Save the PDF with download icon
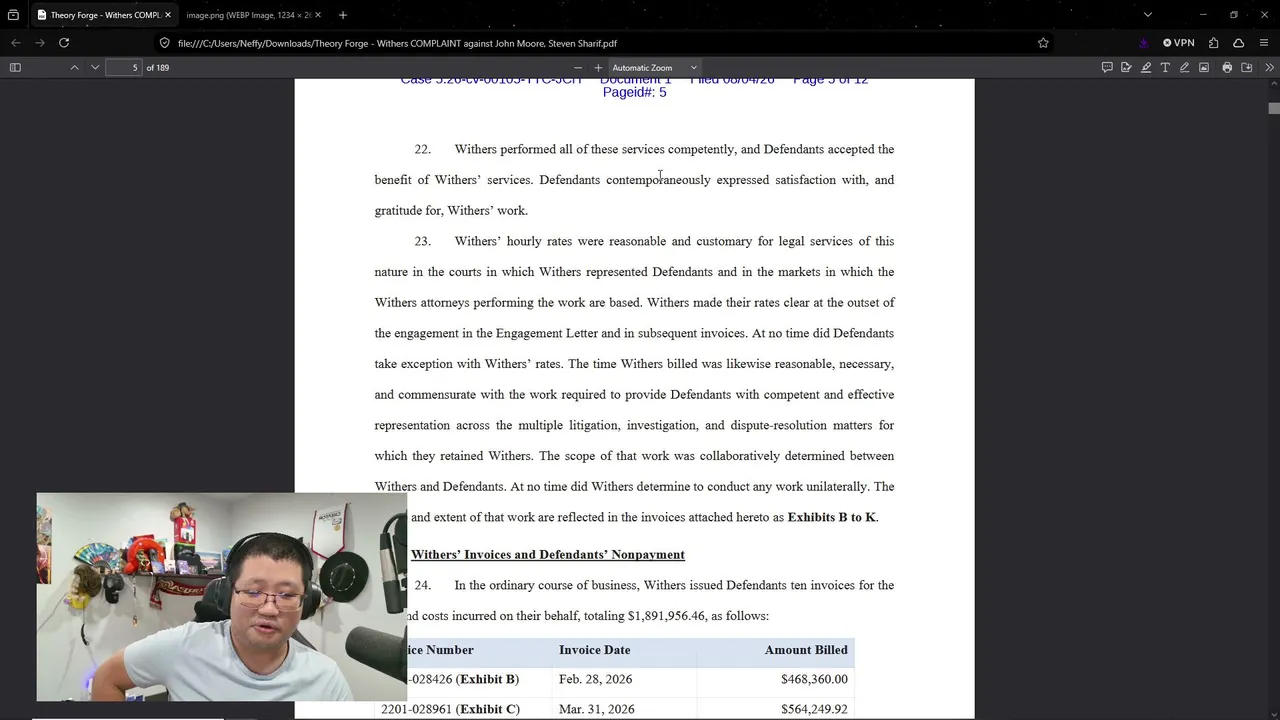1280x720 pixels. [x=1247, y=67]
